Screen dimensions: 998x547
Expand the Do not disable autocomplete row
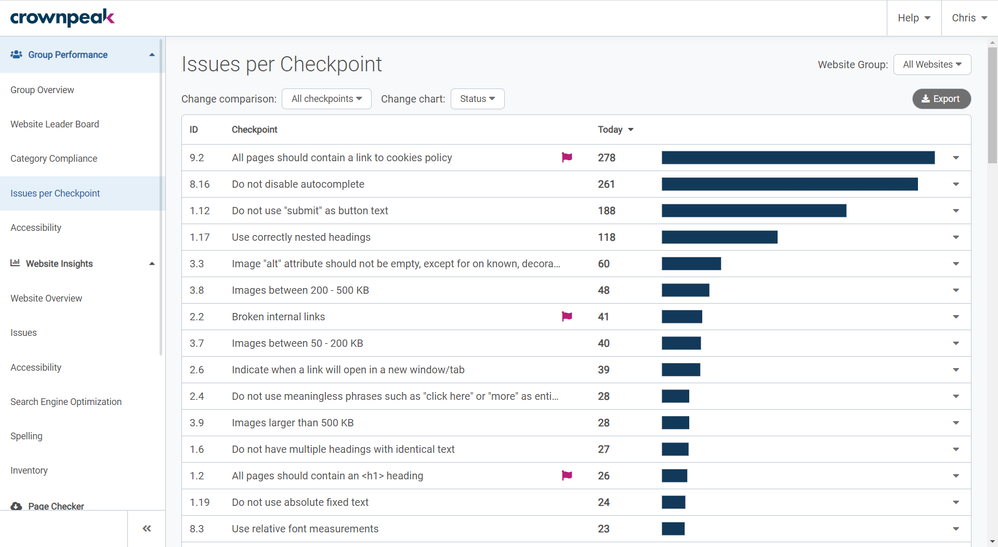(x=956, y=184)
